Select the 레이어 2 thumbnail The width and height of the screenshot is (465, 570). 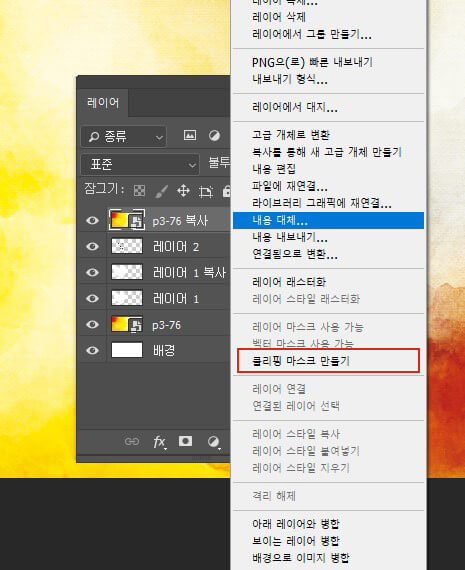pyautogui.click(x=127, y=246)
